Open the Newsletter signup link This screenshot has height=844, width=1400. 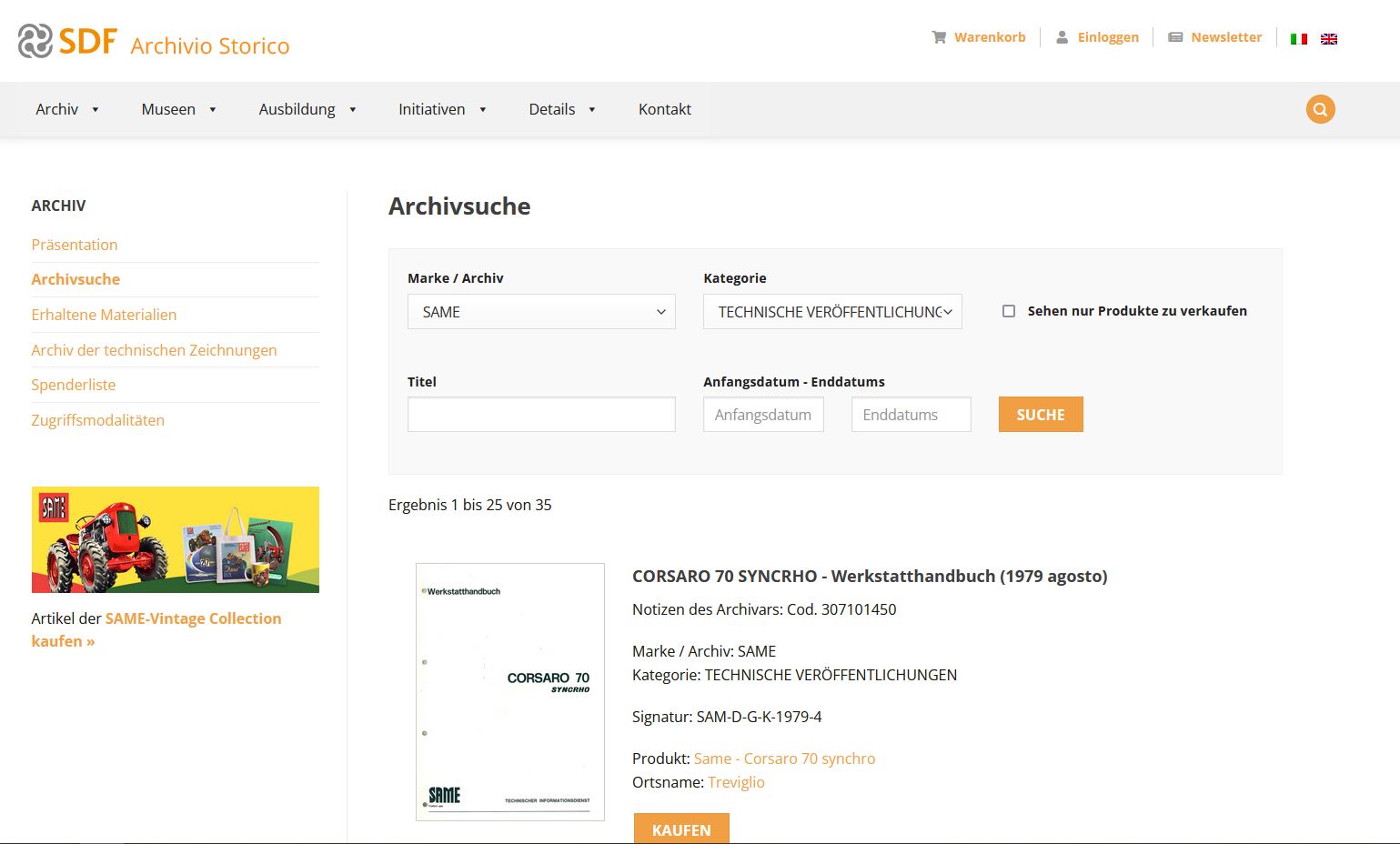pos(1214,37)
